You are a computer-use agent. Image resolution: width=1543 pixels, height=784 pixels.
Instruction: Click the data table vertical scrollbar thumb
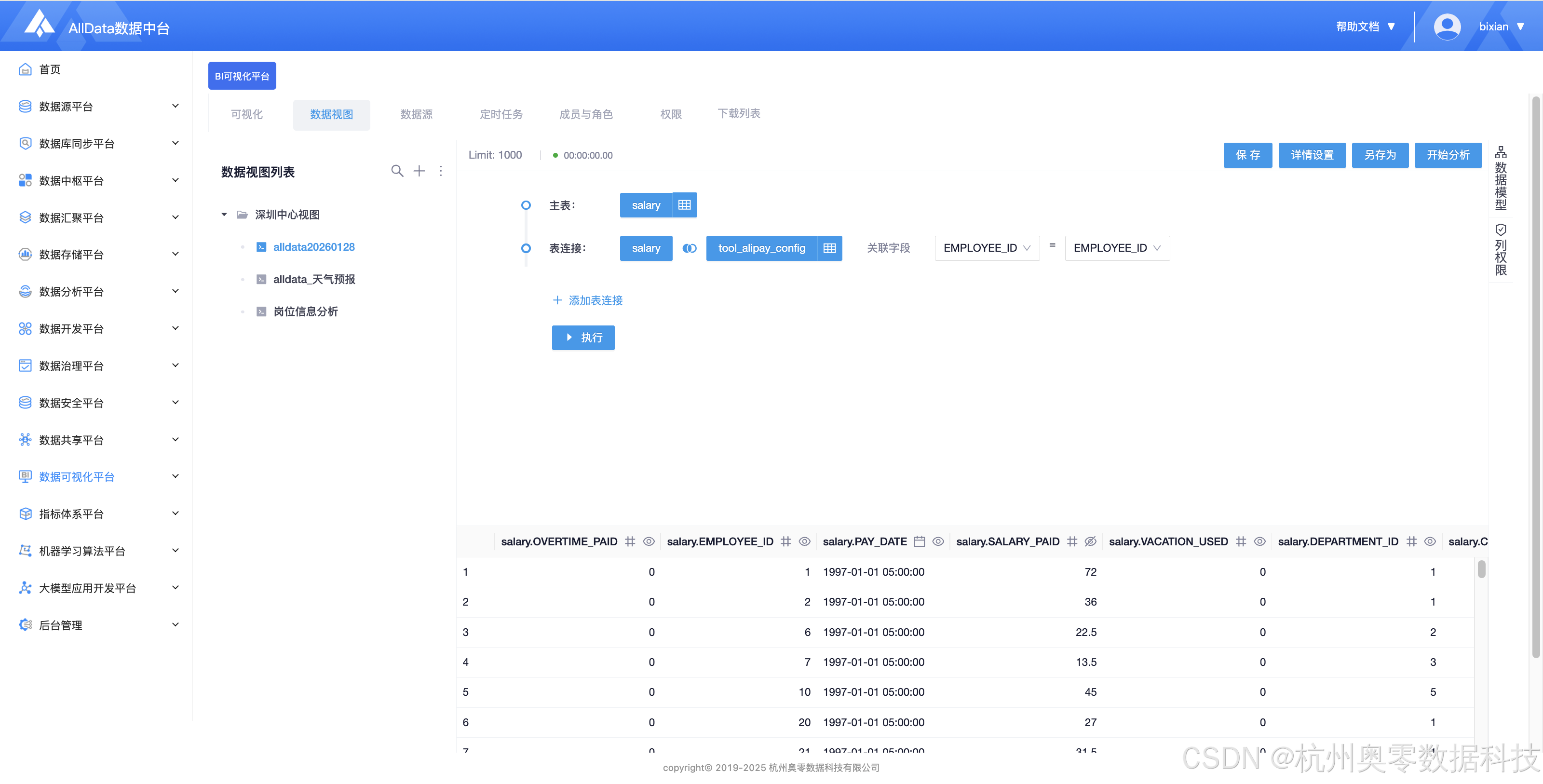click(x=1481, y=569)
